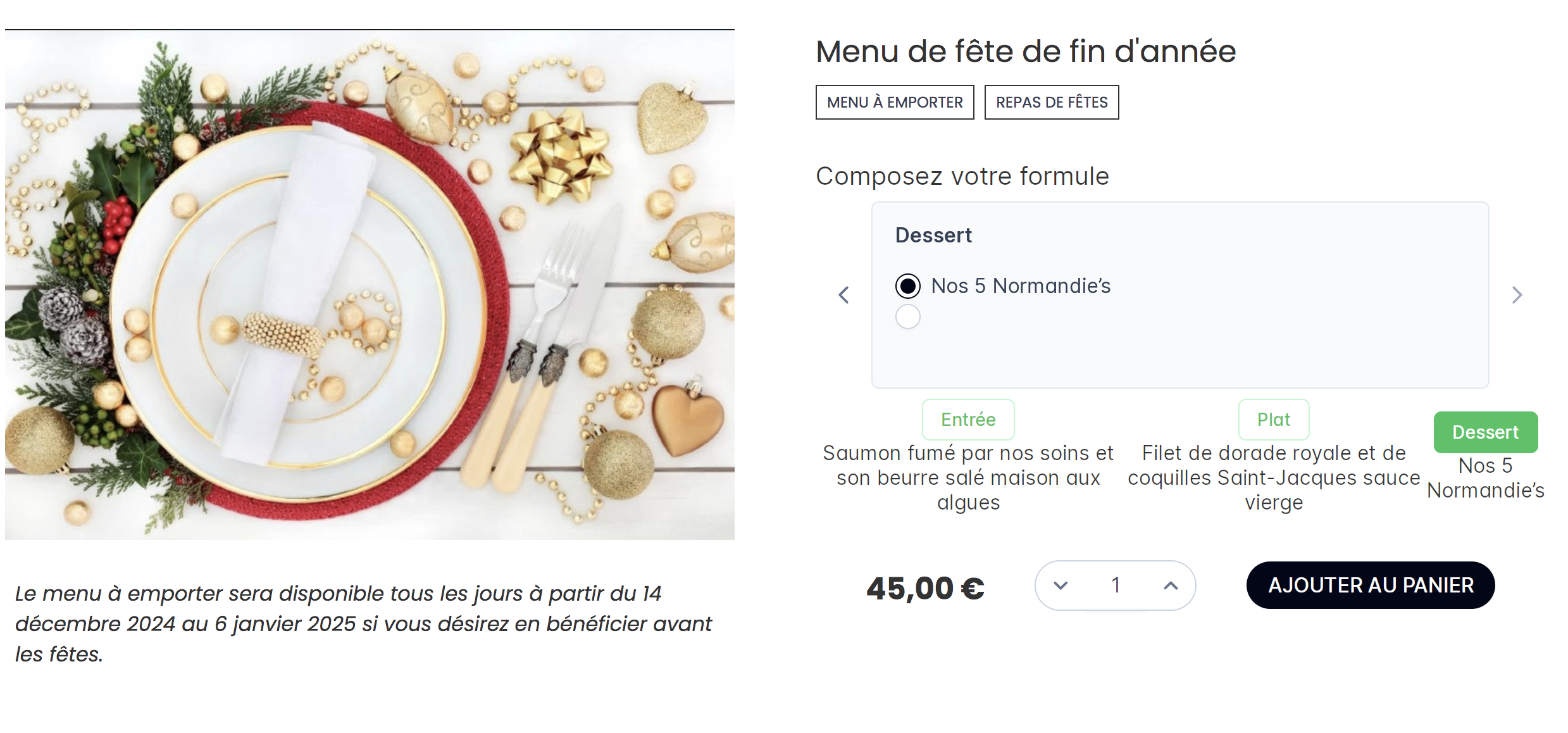The image size is (1568, 733).
Task: Go to previous formula step arrow
Action: [843, 295]
